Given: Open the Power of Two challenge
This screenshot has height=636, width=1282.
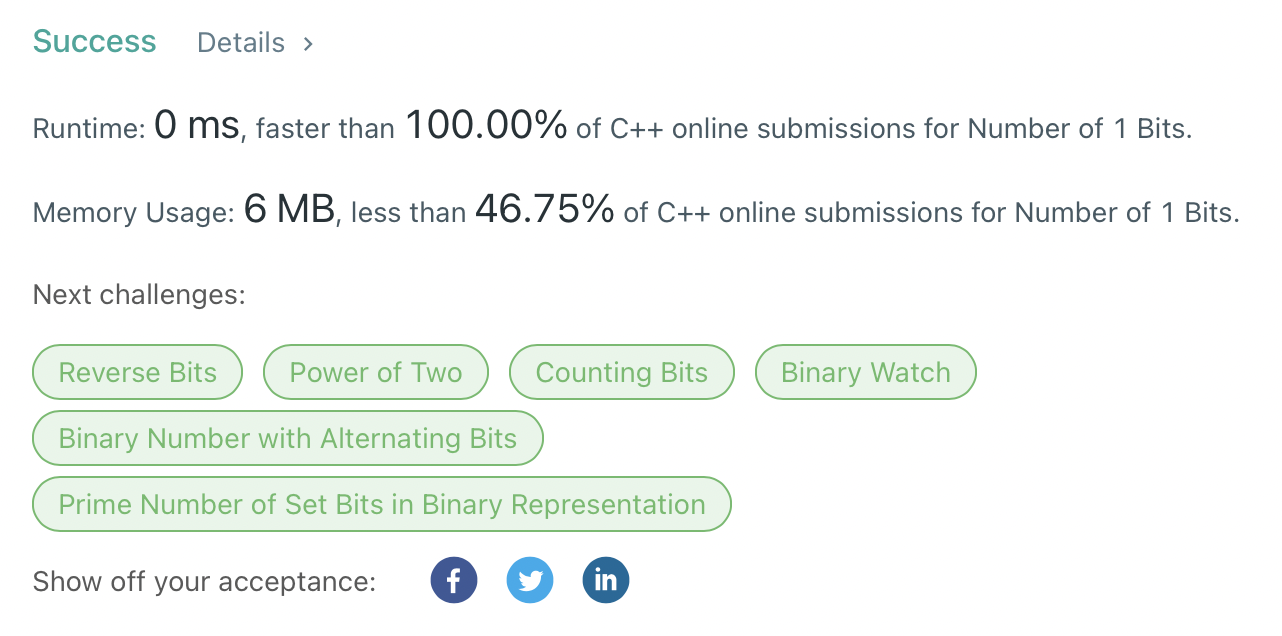Looking at the screenshot, I should coord(376,372).
